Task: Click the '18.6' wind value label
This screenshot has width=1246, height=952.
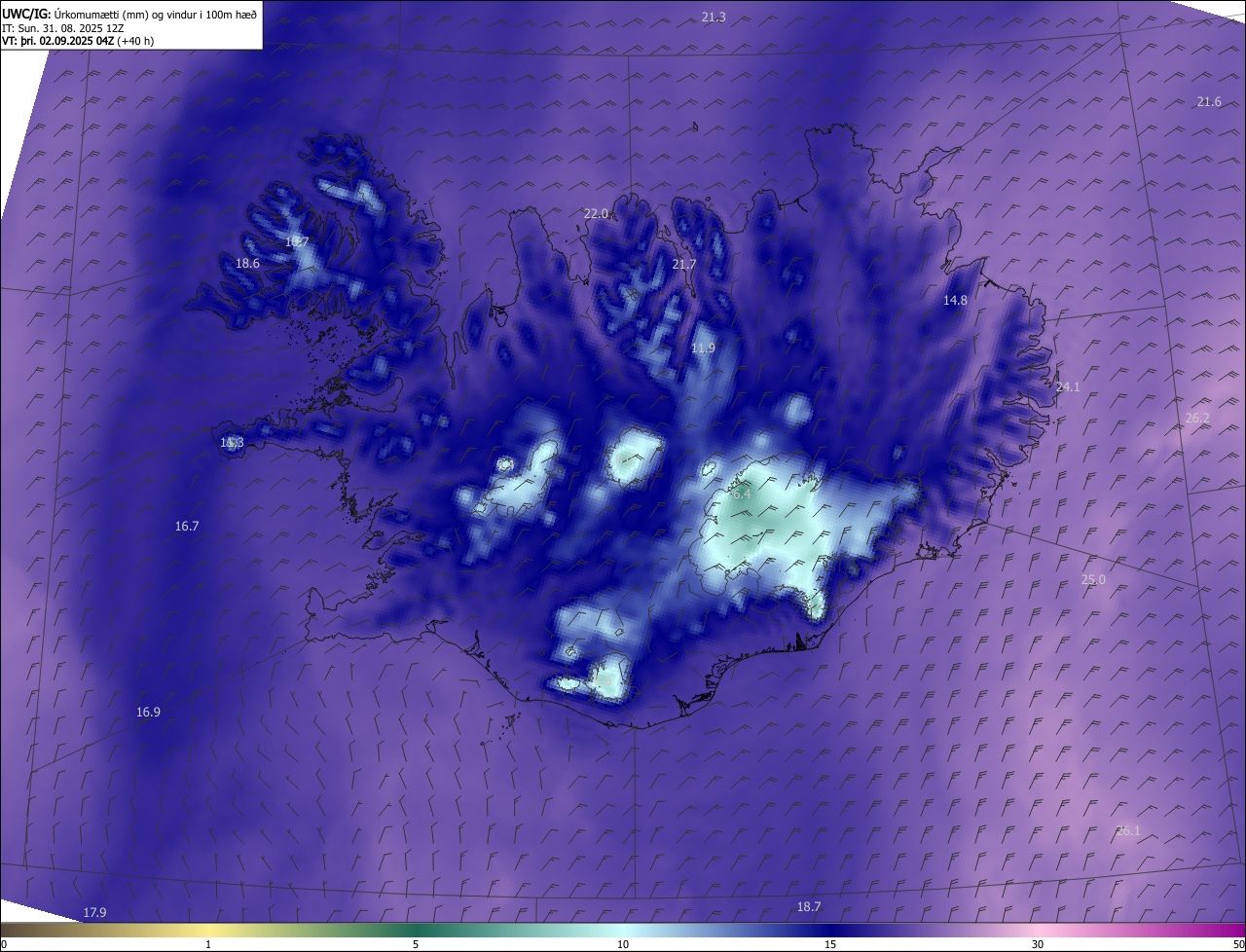Action: [x=247, y=264]
